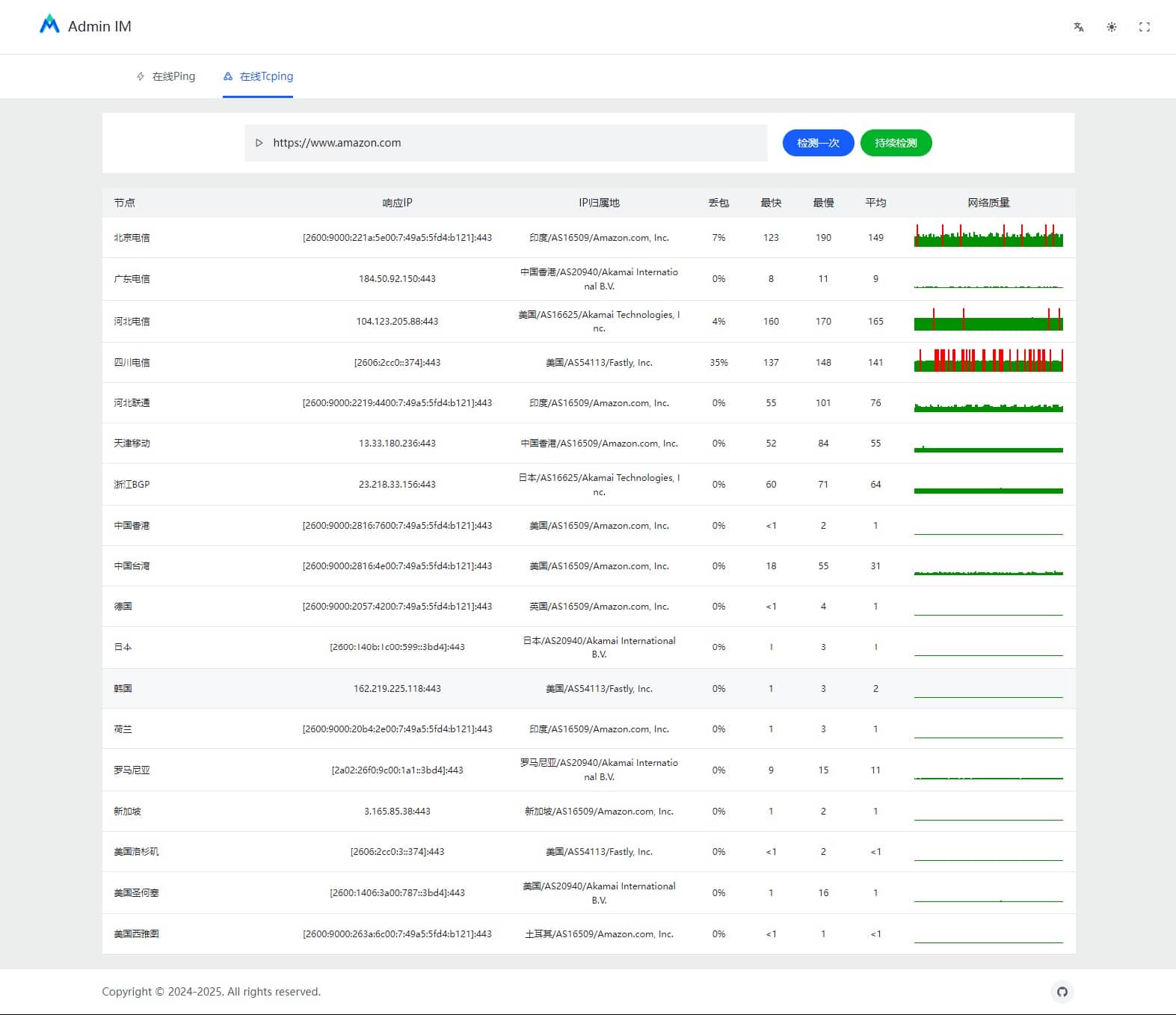The width and height of the screenshot is (1176, 1015).
Task: Select the 韩国 node row
Action: click(123, 688)
